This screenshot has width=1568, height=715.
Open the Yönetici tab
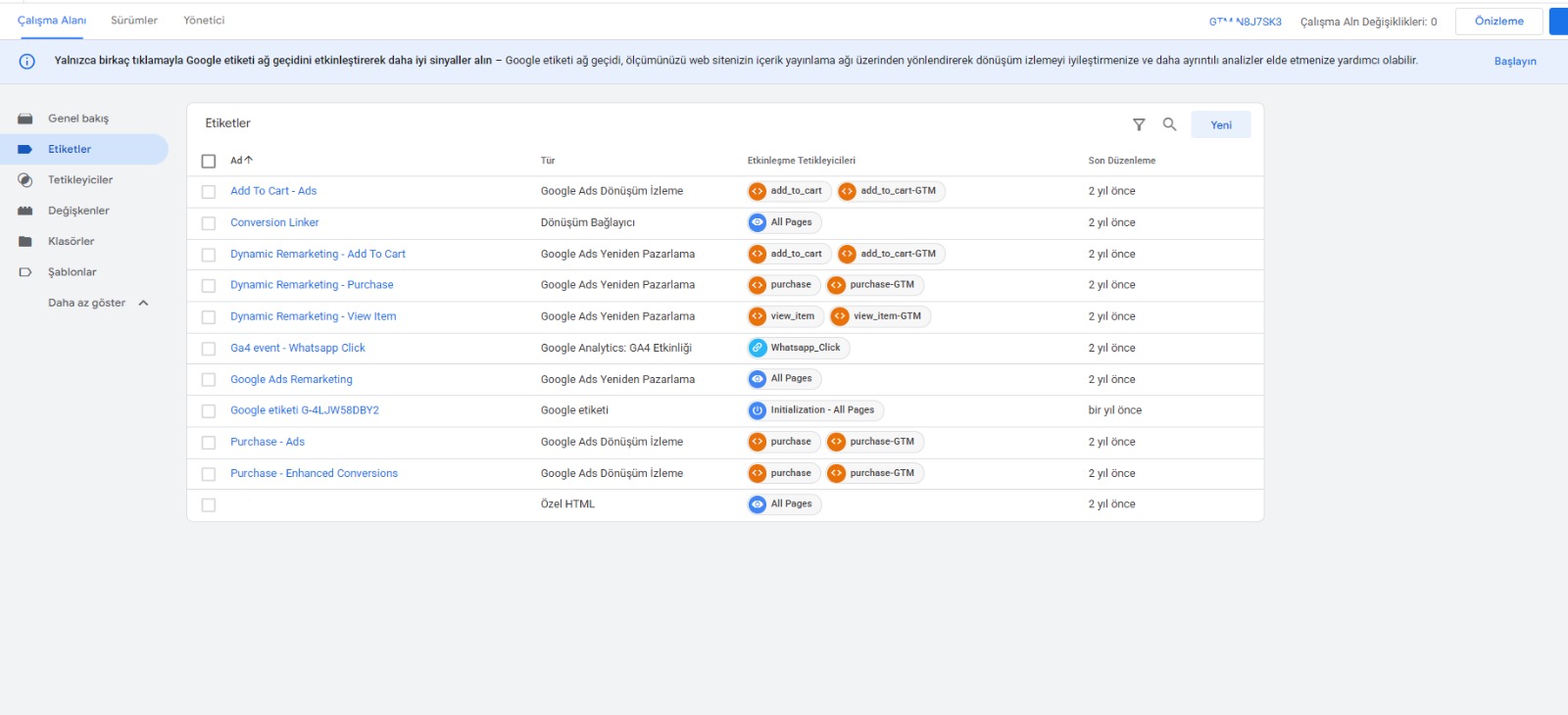point(204,21)
